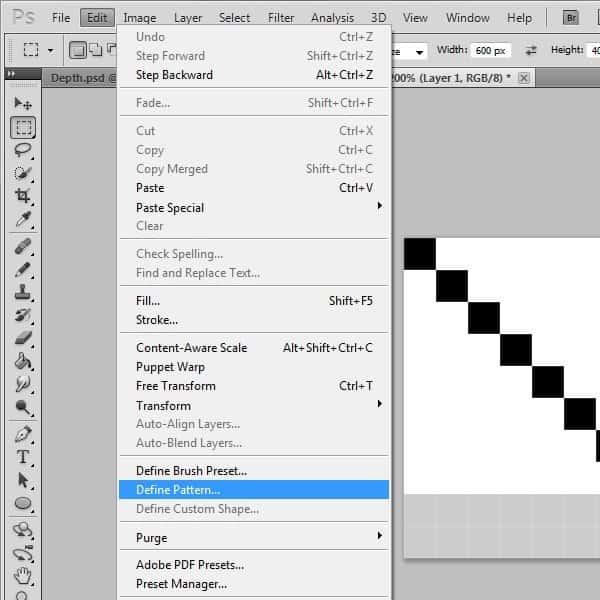The height and width of the screenshot is (600, 600).
Task: Select the Path Selection tool
Action: click(23, 480)
